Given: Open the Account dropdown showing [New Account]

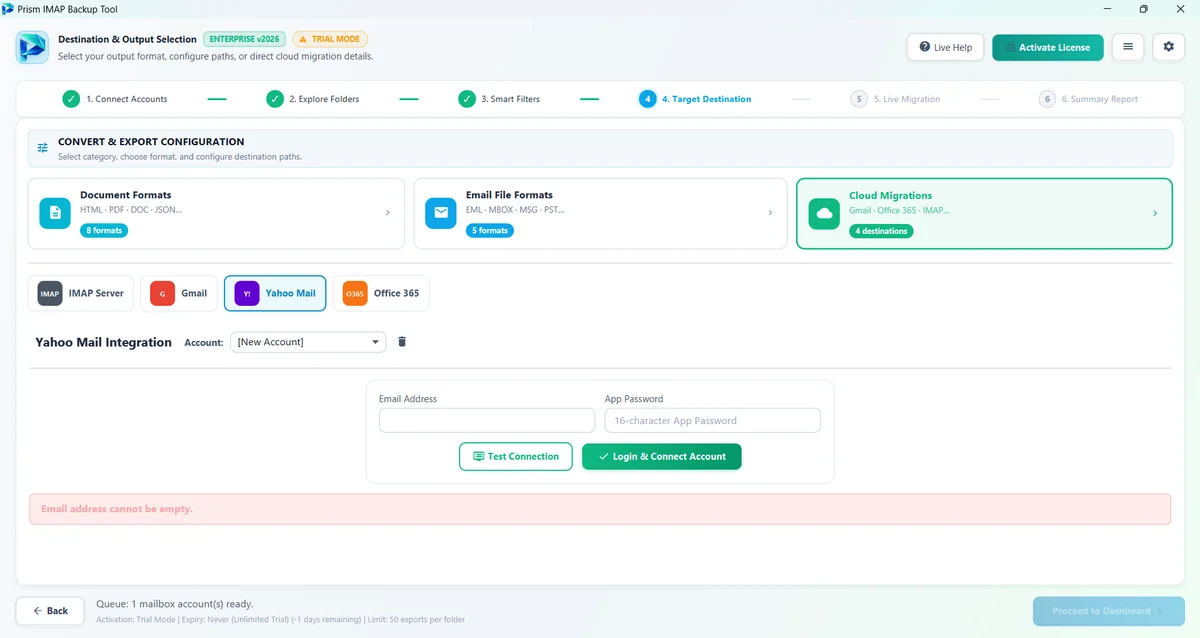Looking at the screenshot, I should point(308,342).
